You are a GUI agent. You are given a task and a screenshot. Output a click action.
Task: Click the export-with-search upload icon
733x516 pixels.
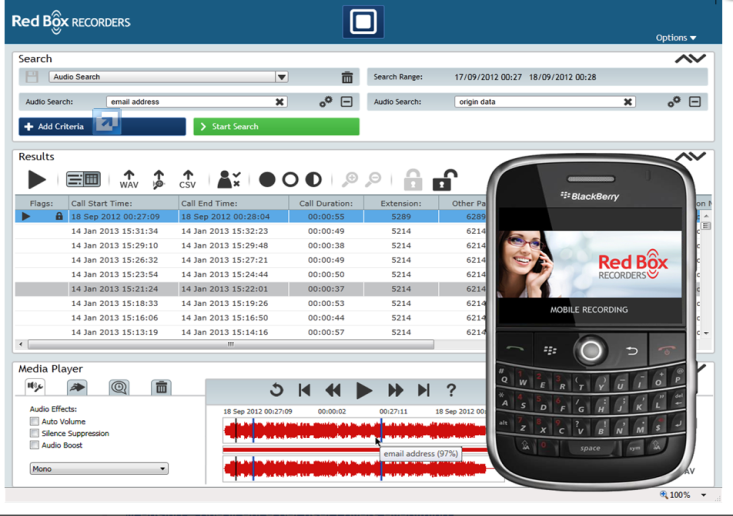tap(158, 179)
